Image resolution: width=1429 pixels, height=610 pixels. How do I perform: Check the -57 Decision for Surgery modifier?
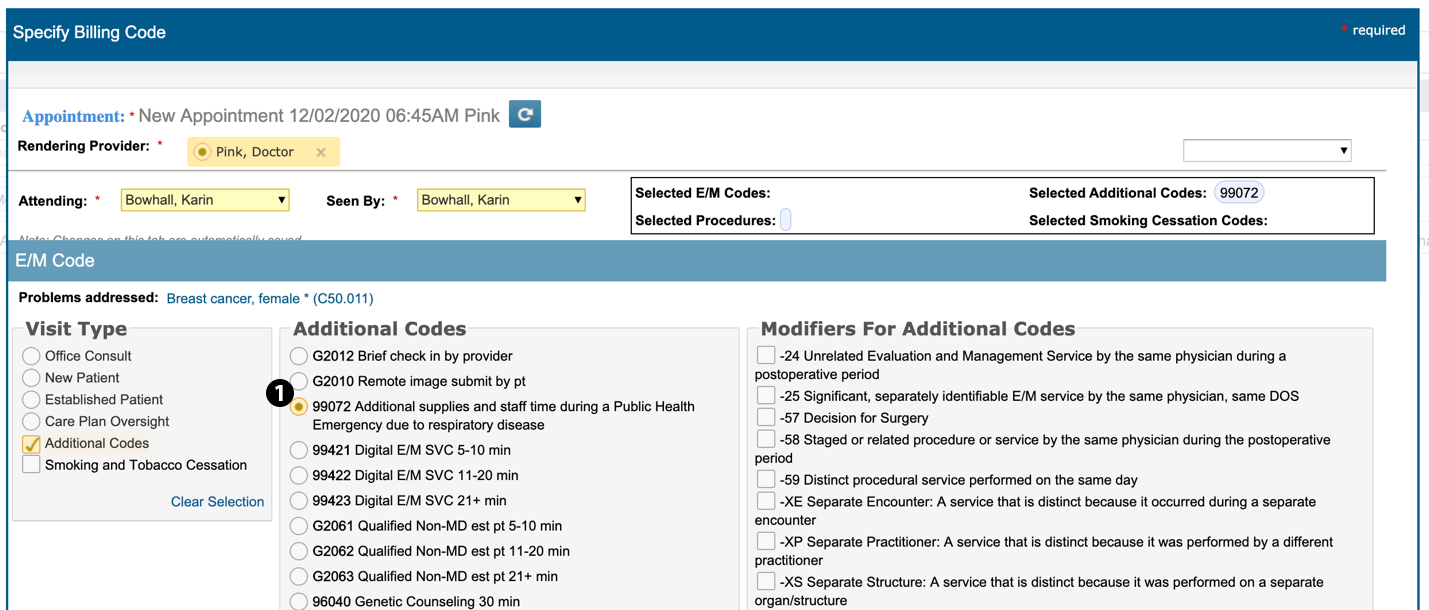[x=766, y=418]
